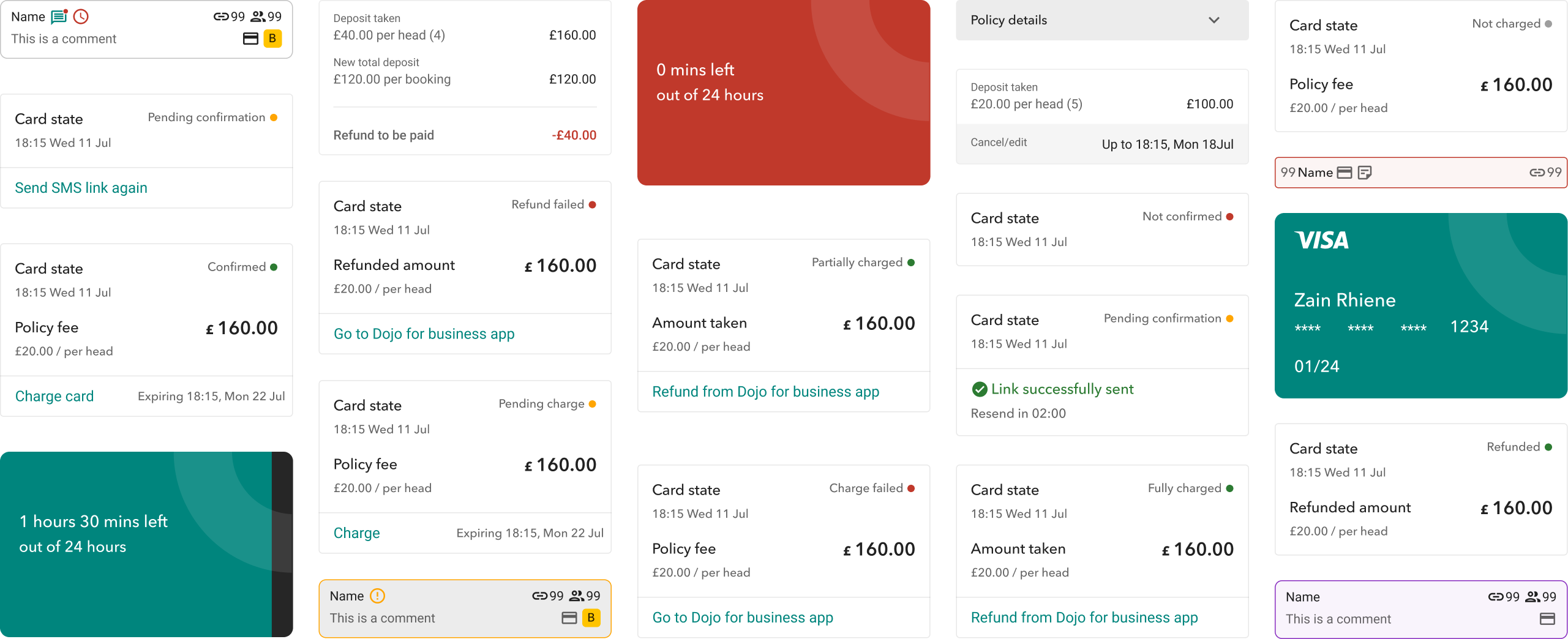This screenshot has height=639, width=1568.
Task: Click the comment icon beside Name in the white booking card
Action: tap(59, 17)
